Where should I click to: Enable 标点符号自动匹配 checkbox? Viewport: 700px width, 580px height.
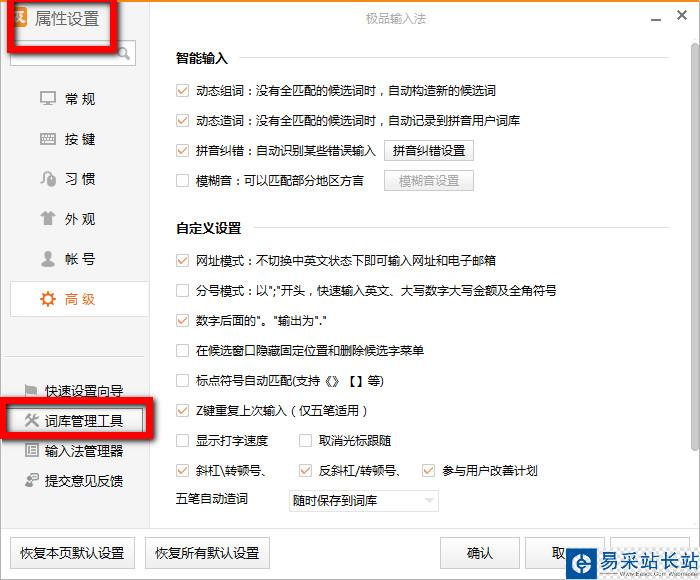tap(182, 381)
